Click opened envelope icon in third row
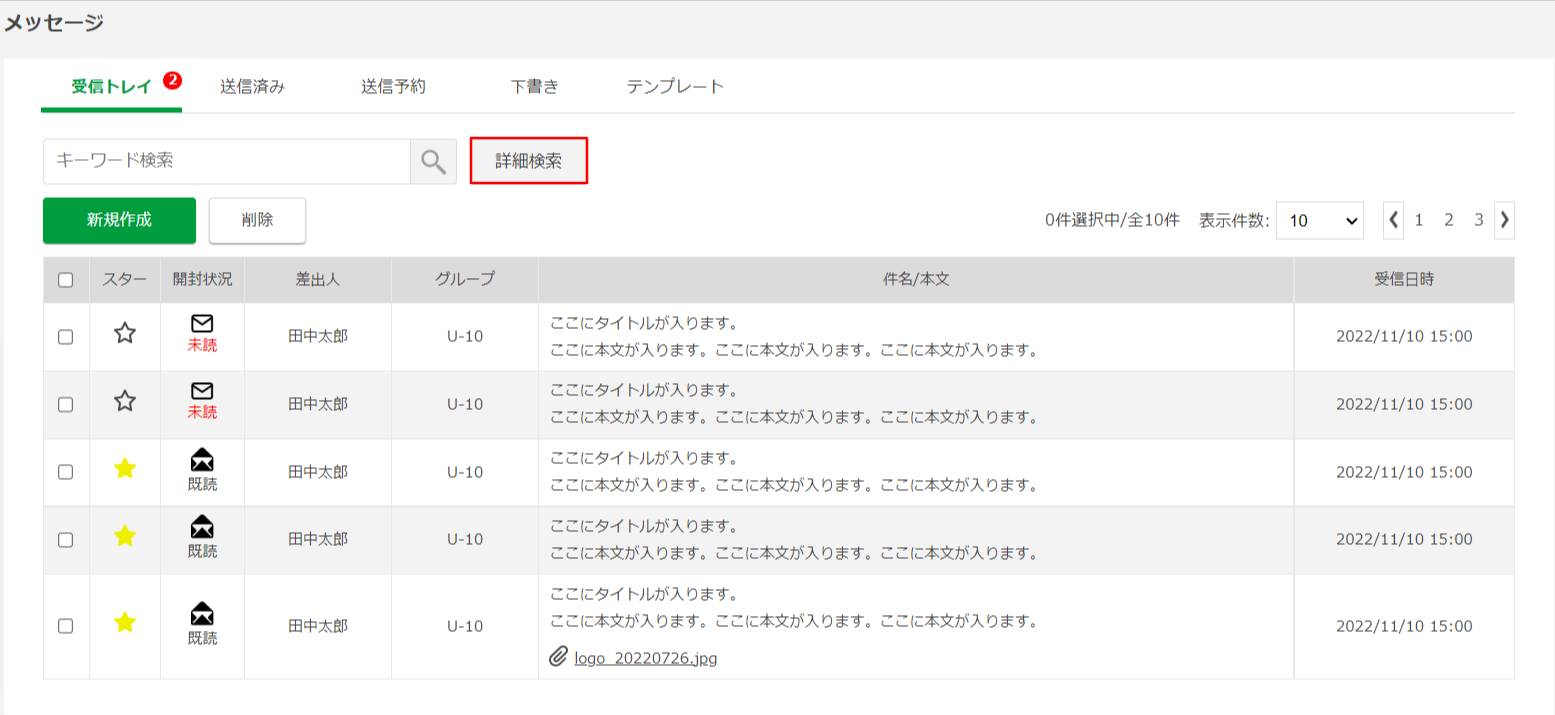Viewport: 1555px width, 715px height. [202, 459]
